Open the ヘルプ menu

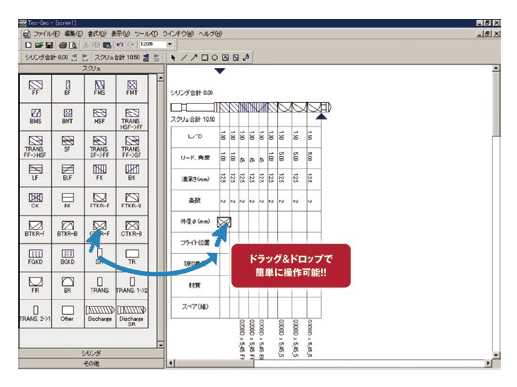210,34
